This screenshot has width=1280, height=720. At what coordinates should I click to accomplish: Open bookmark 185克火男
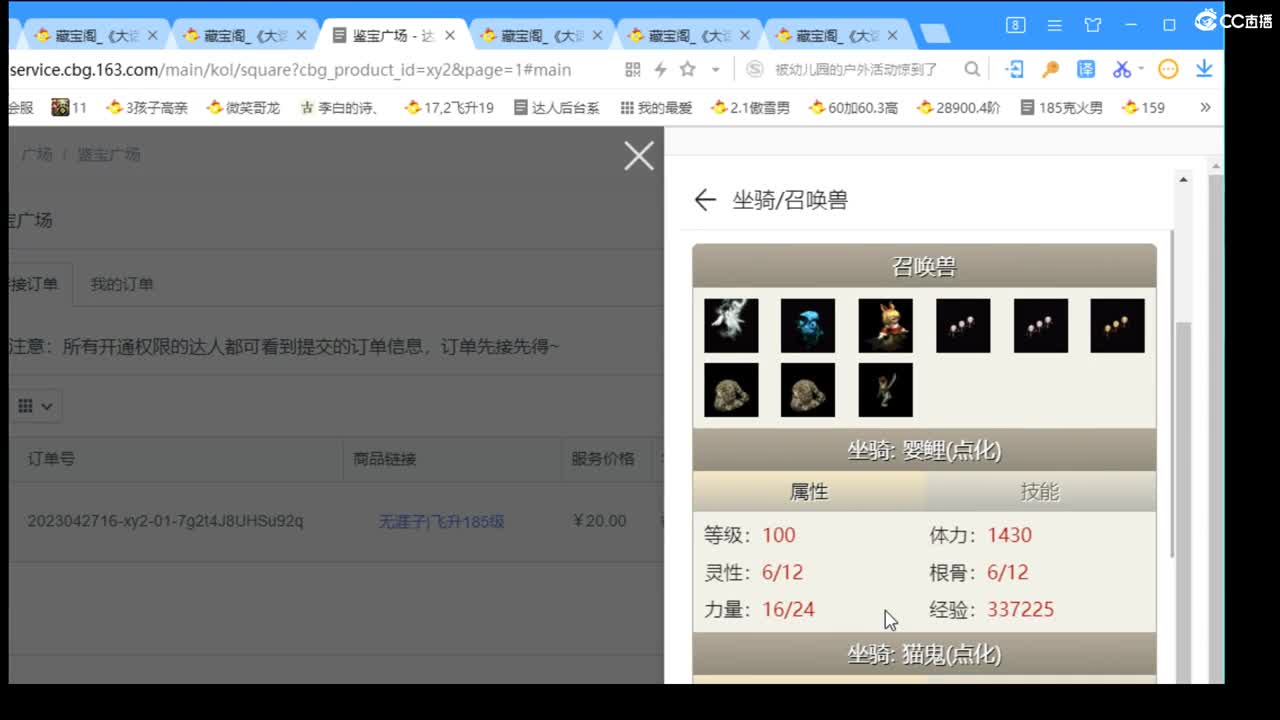1061,107
